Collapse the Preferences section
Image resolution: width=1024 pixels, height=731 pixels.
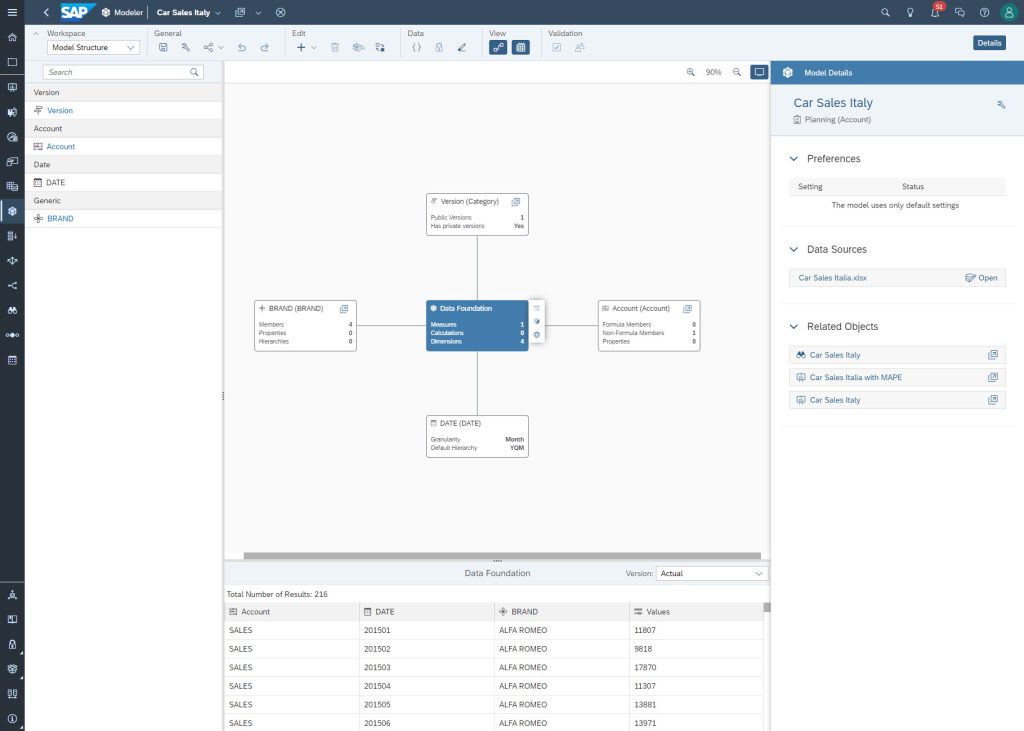point(794,159)
